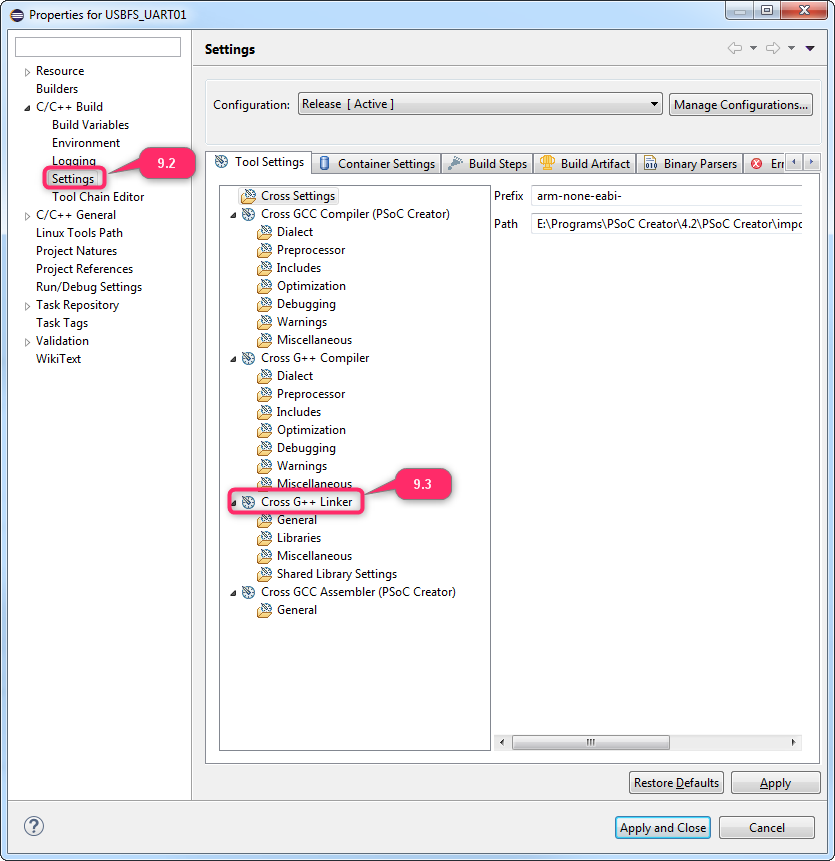Expand the Task Repository node
Viewport: 835px width, 861px height.
27,306
